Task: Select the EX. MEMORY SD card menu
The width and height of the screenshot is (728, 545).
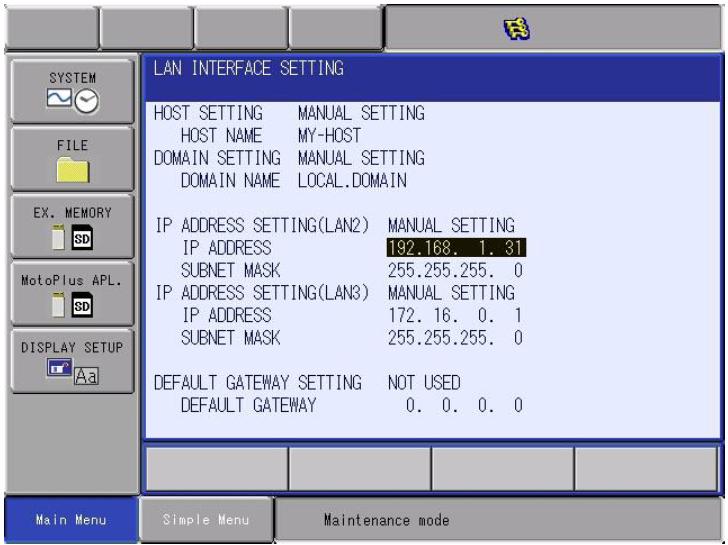Action: tap(72, 226)
